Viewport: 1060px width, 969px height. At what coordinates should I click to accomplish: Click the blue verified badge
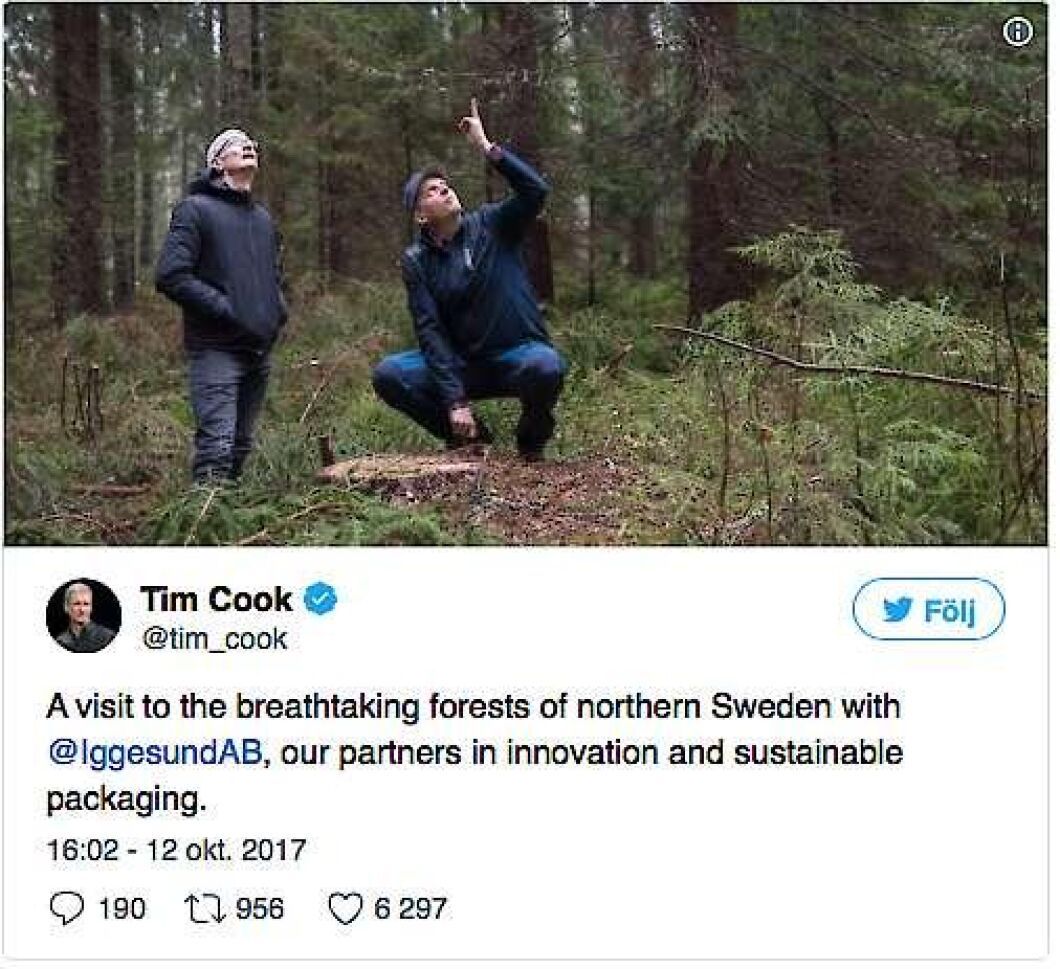[321, 599]
